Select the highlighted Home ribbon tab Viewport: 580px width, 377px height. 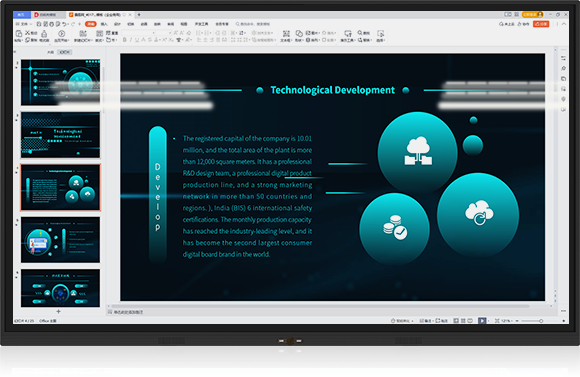pyautogui.click(x=91, y=24)
